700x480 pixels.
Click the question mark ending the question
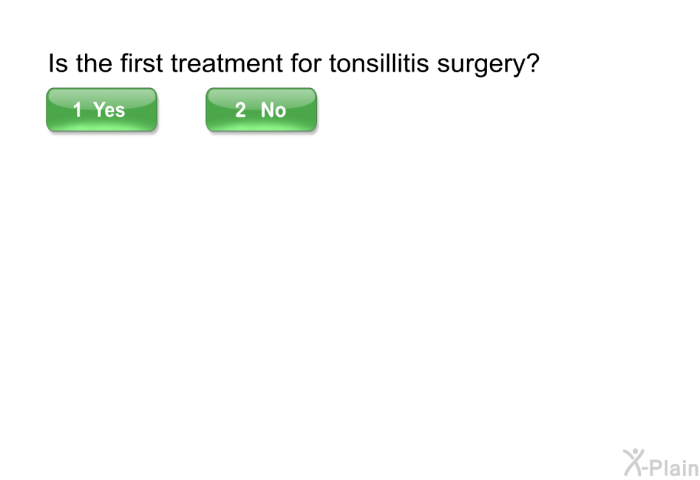coord(533,65)
